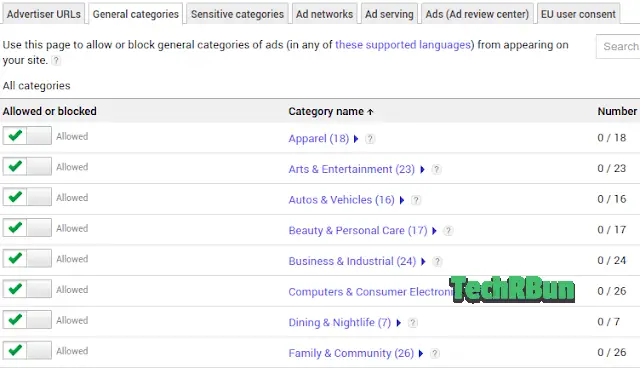640x368 pixels.
Task: Click the Number column header
Action: [617, 111]
